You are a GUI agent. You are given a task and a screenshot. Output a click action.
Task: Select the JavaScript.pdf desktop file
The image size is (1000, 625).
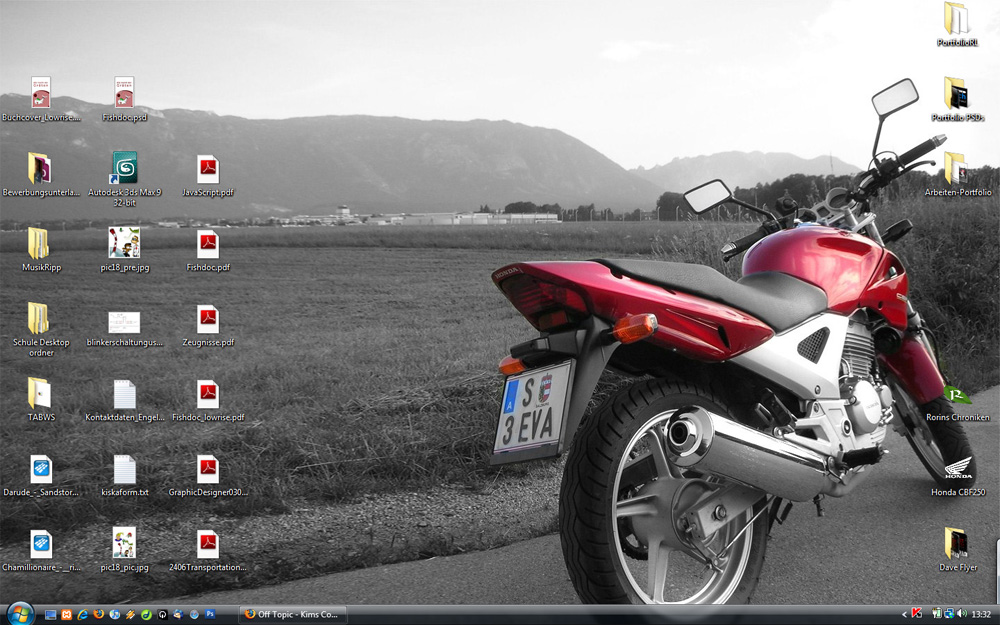(x=207, y=168)
